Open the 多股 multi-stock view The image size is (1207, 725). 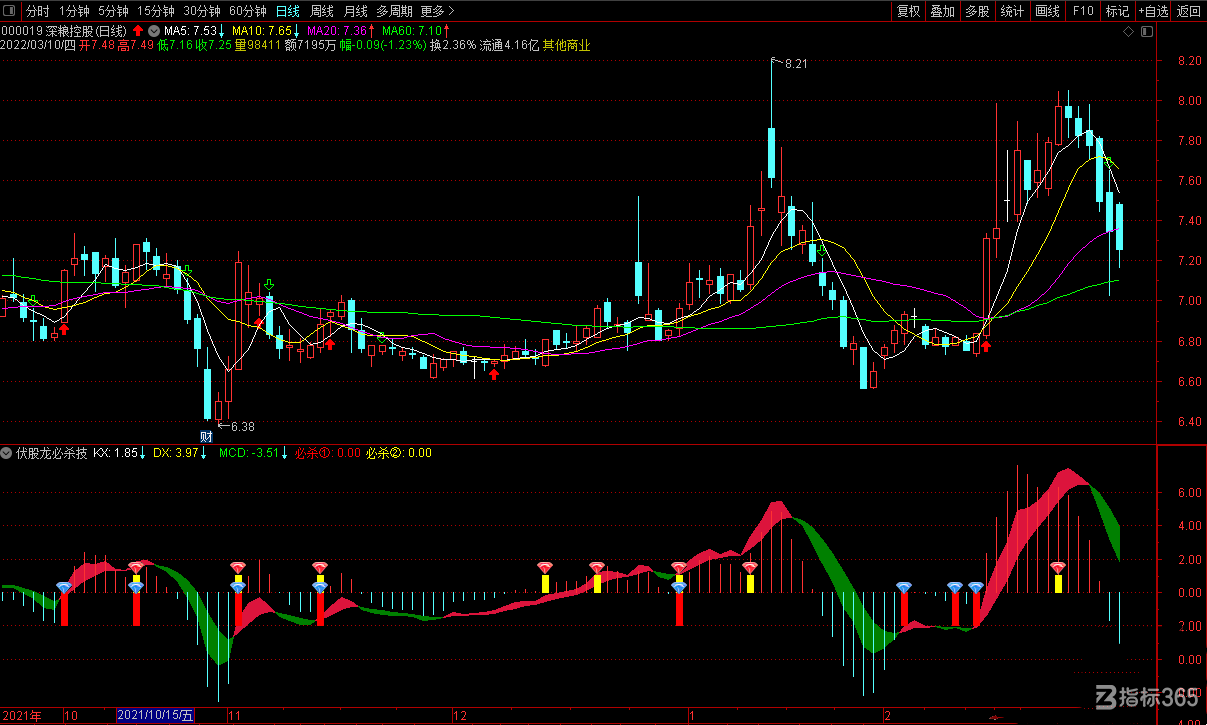977,11
